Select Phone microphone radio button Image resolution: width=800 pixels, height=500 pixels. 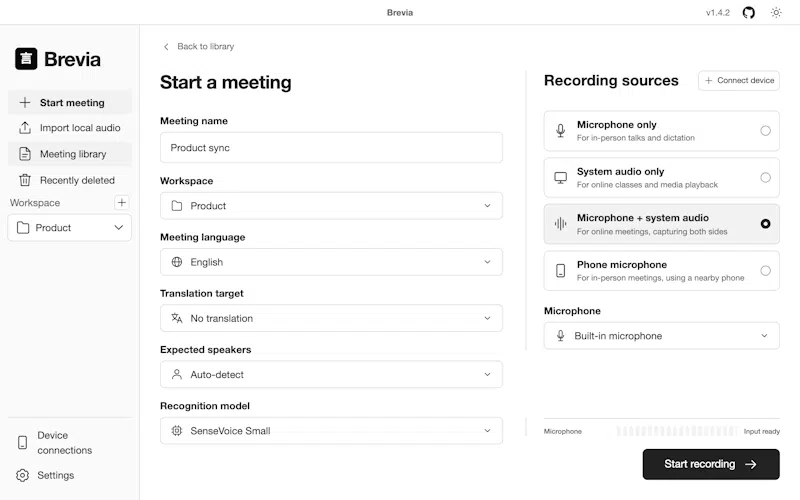pos(765,270)
